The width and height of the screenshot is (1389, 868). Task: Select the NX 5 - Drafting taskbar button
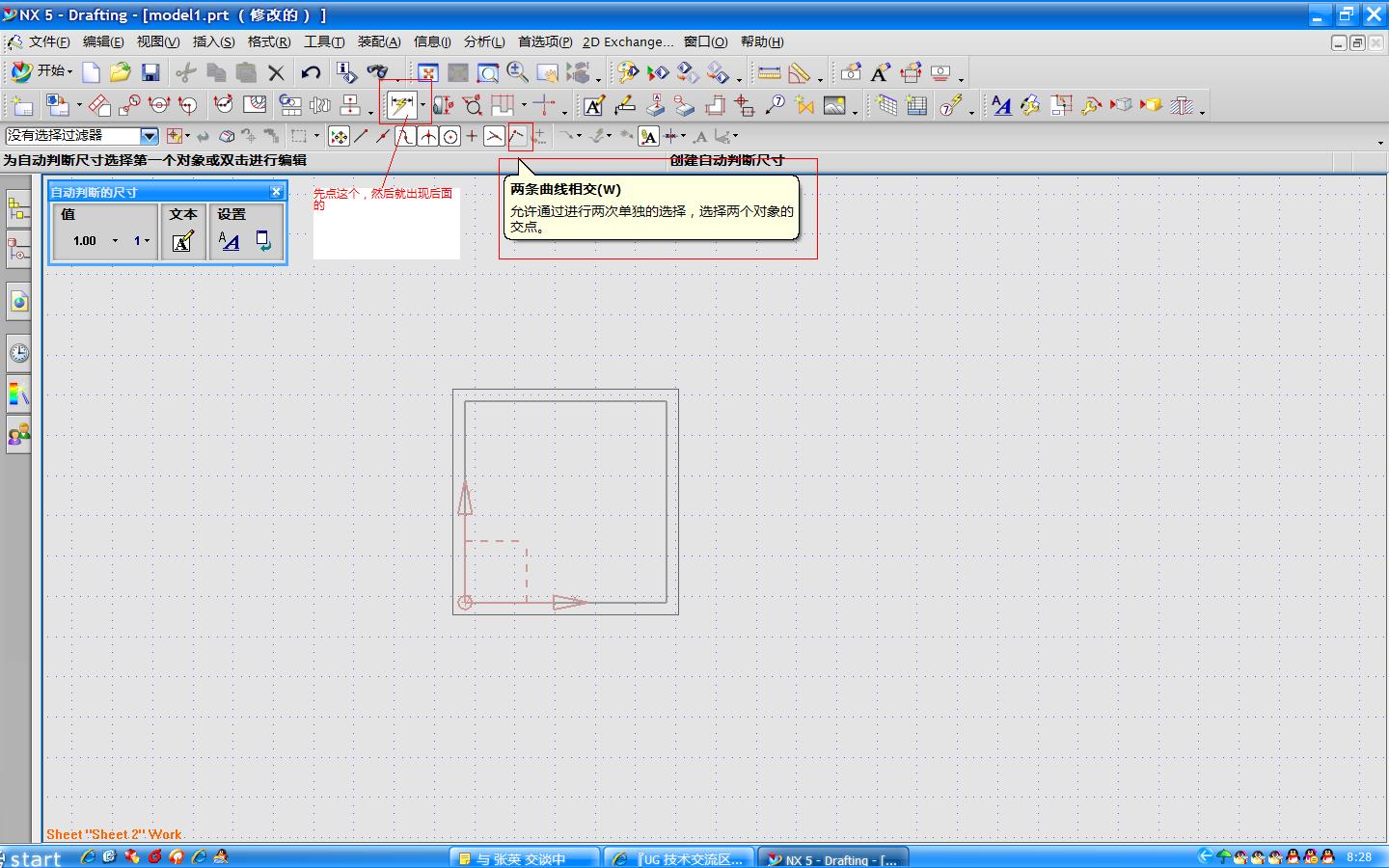tap(833, 858)
